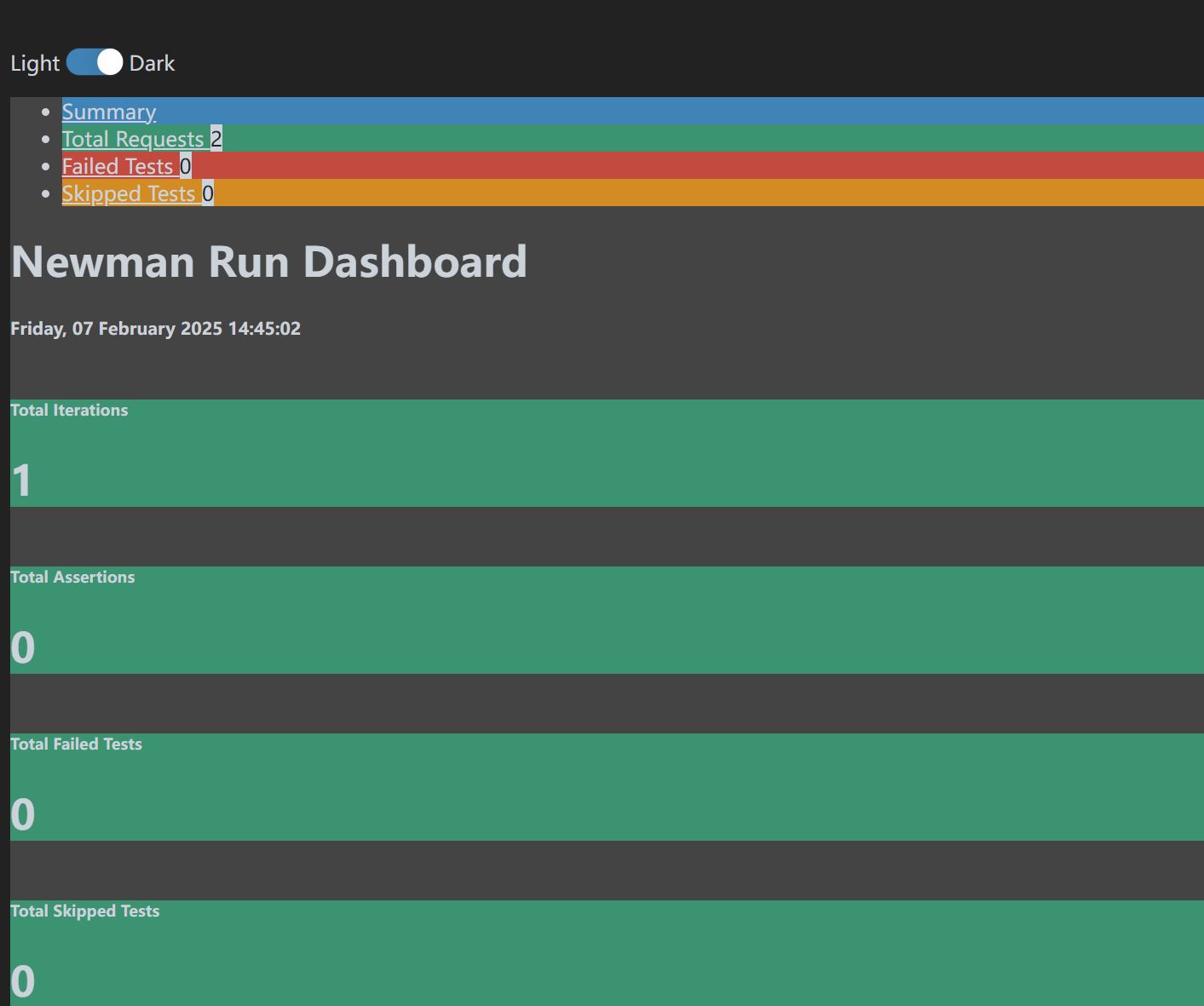The image size is (1204, 1006).
Task: Toggle the Light/Dark theme switch
Action: [95, 62]
